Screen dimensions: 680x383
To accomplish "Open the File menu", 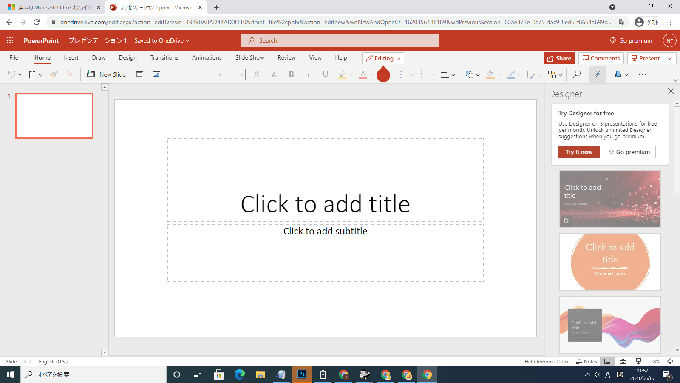I will tap(13, 58).
